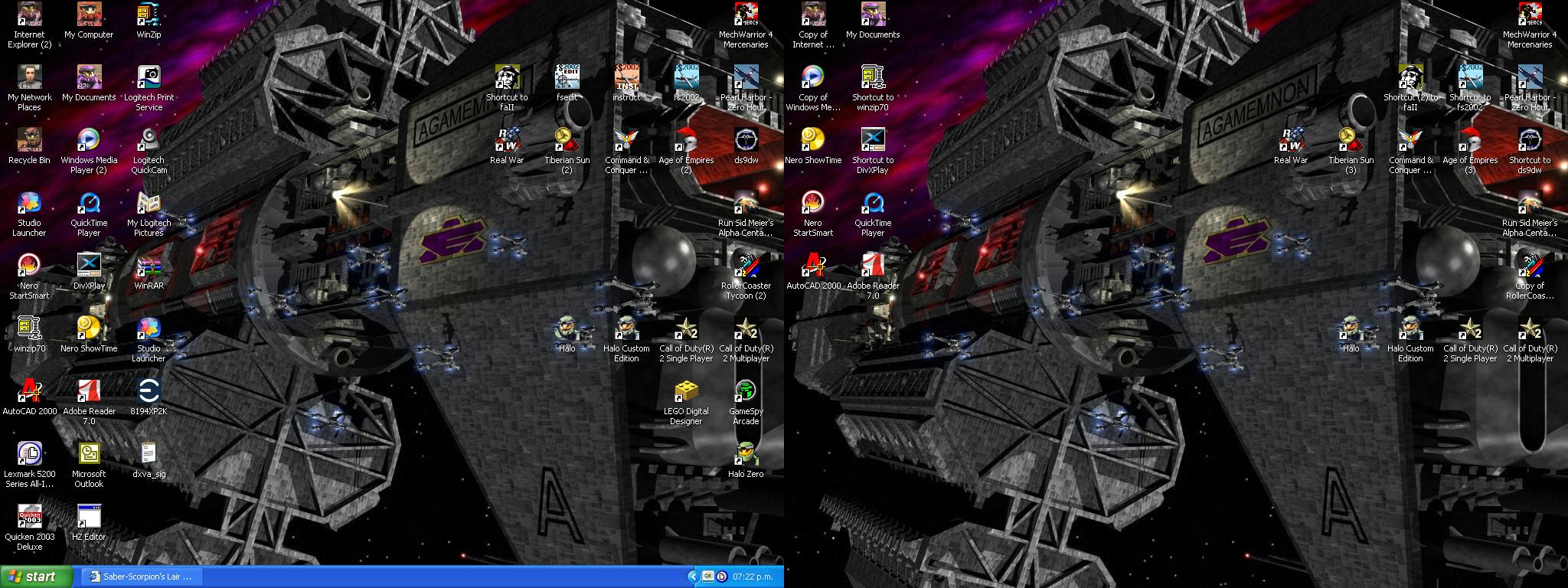Open My Logitech Pictures folder icon
This screenshot has width=1568, height=588.
click(x=149, y=214)
